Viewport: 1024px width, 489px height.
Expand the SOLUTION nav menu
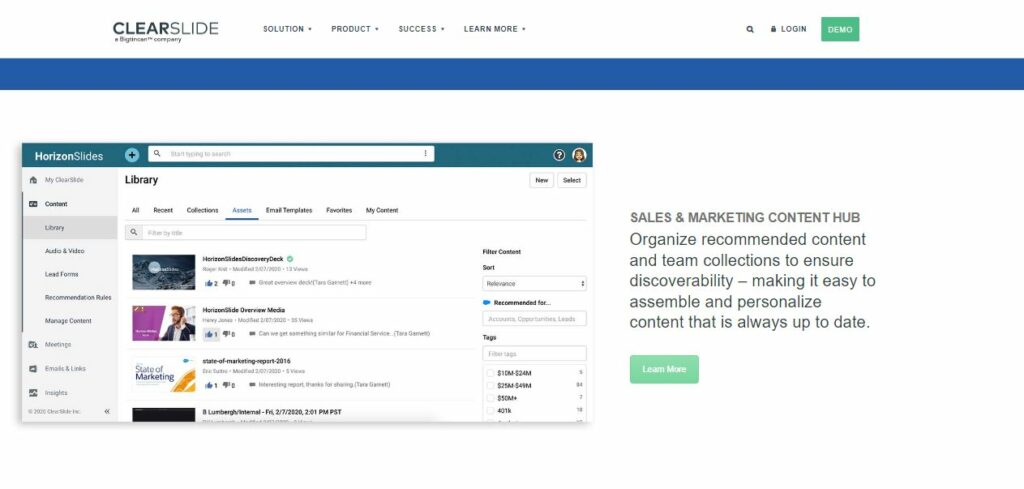[x=287, y=29]
